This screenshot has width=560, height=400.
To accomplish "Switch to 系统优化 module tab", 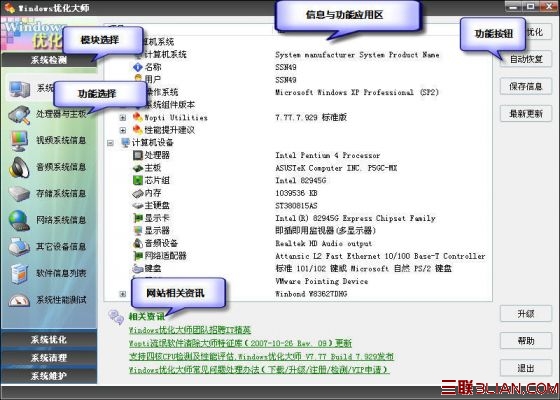I will click(49, 340).
